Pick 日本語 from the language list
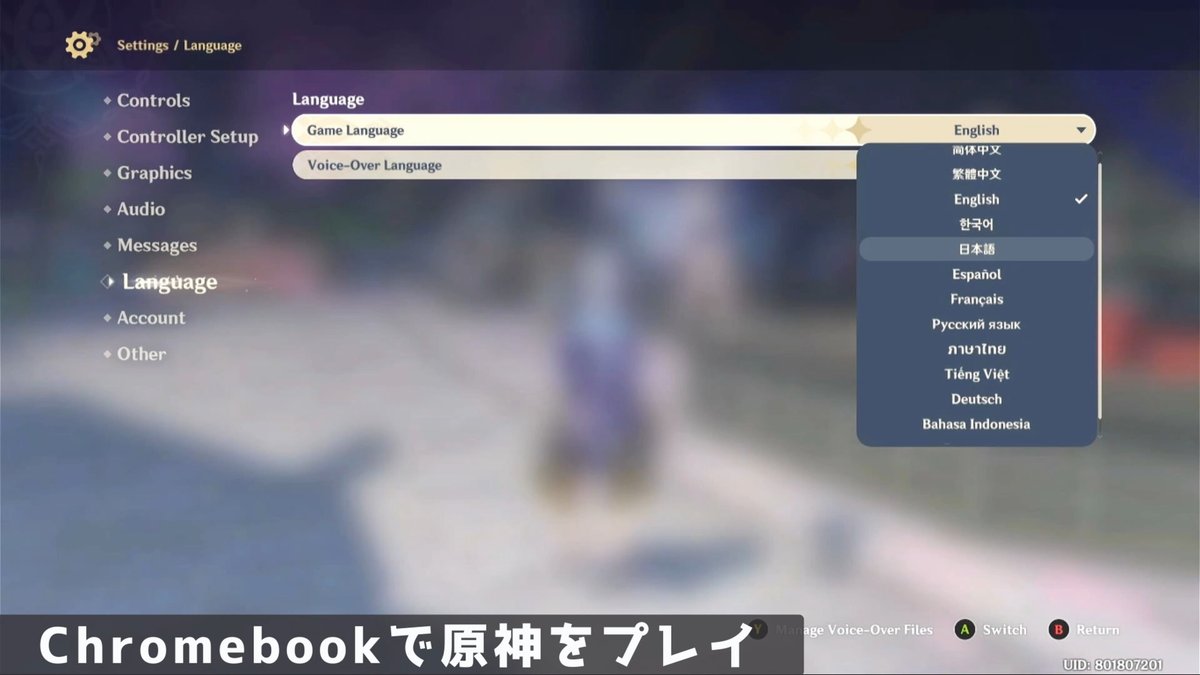This screenshot has height=675, width=1200. [x=976, y=249]
